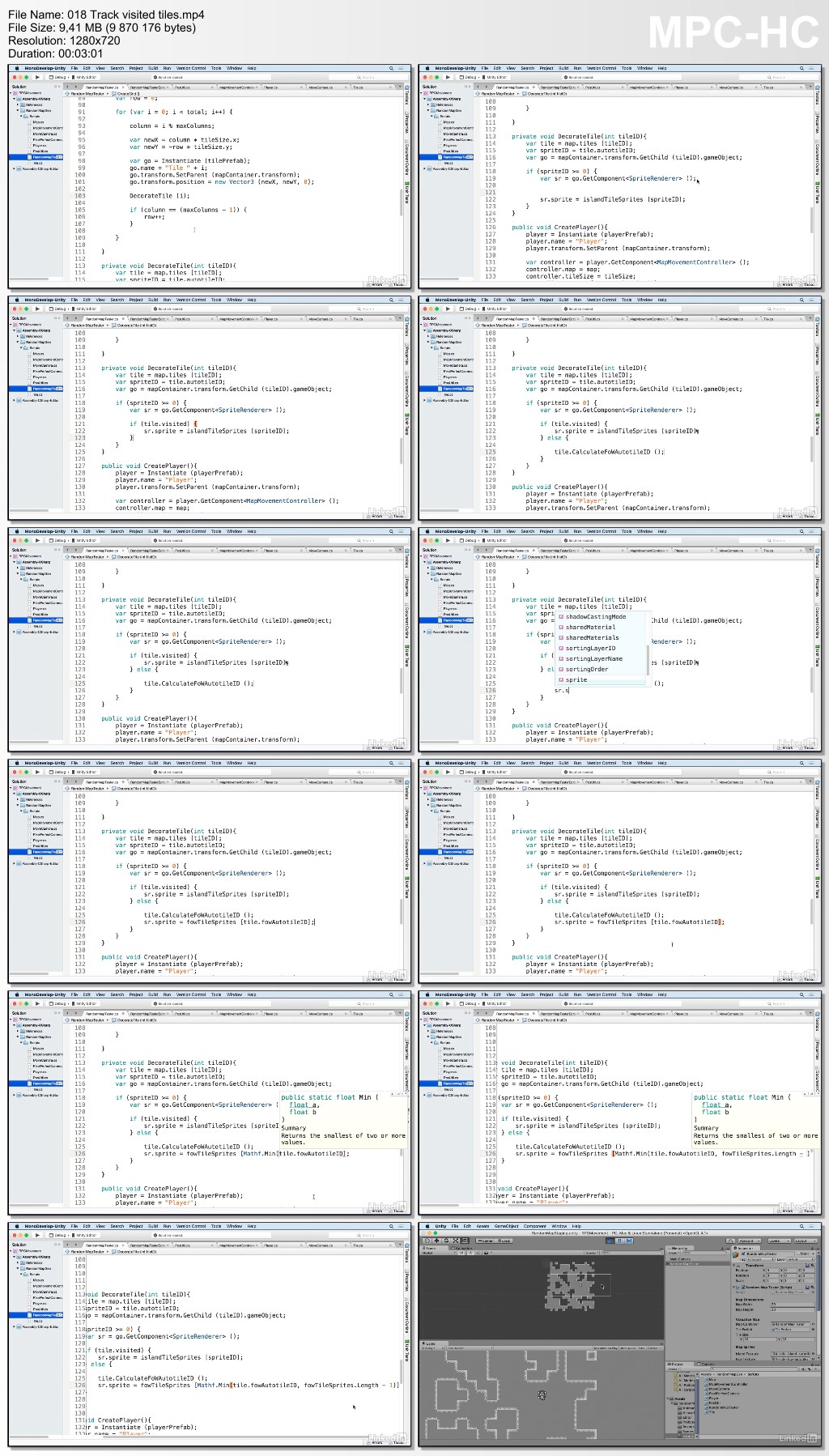
Task: Toggle the Local handle button in Unity
Action: point(504,1241)
